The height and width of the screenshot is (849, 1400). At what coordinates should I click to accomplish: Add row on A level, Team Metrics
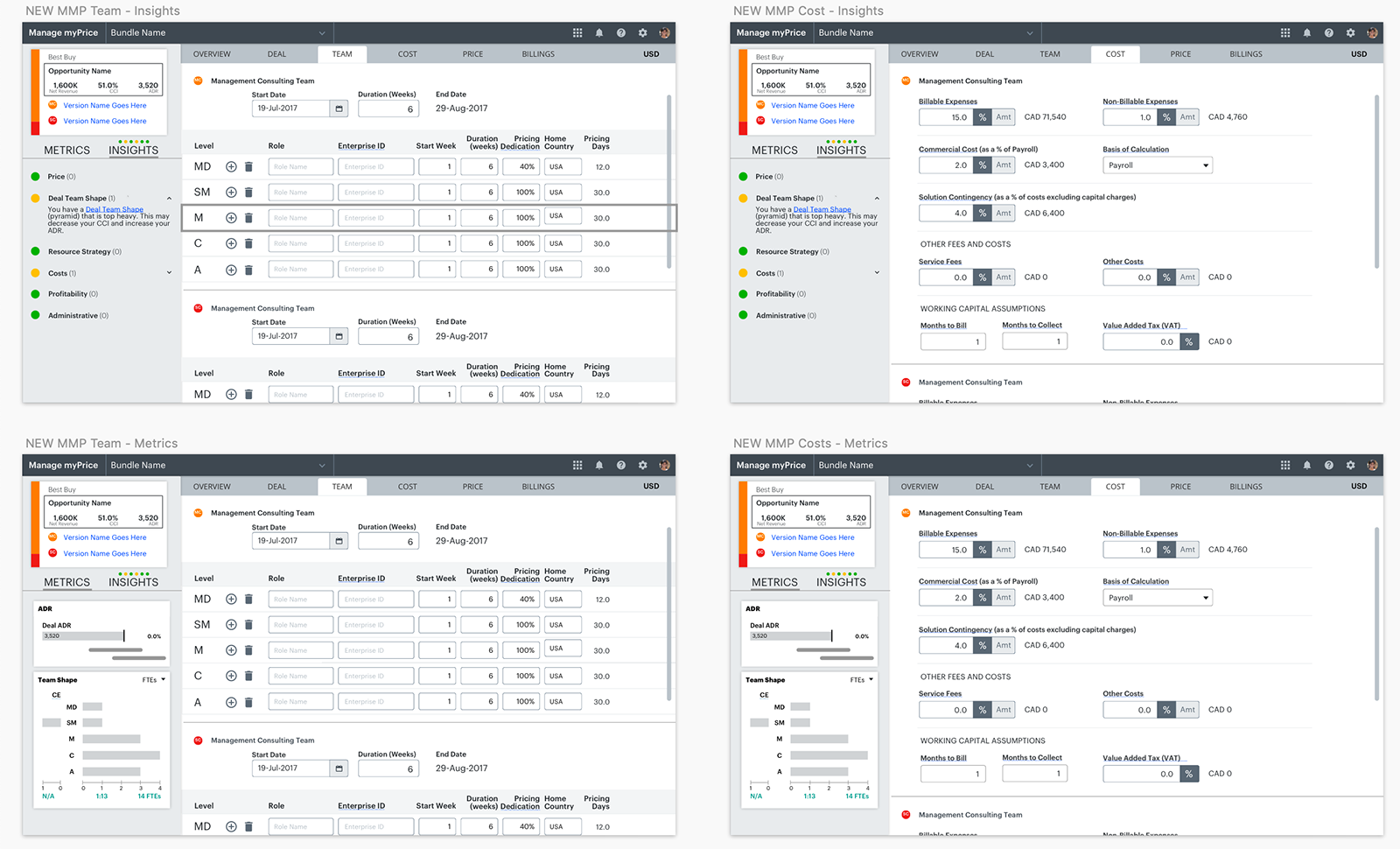231,702
